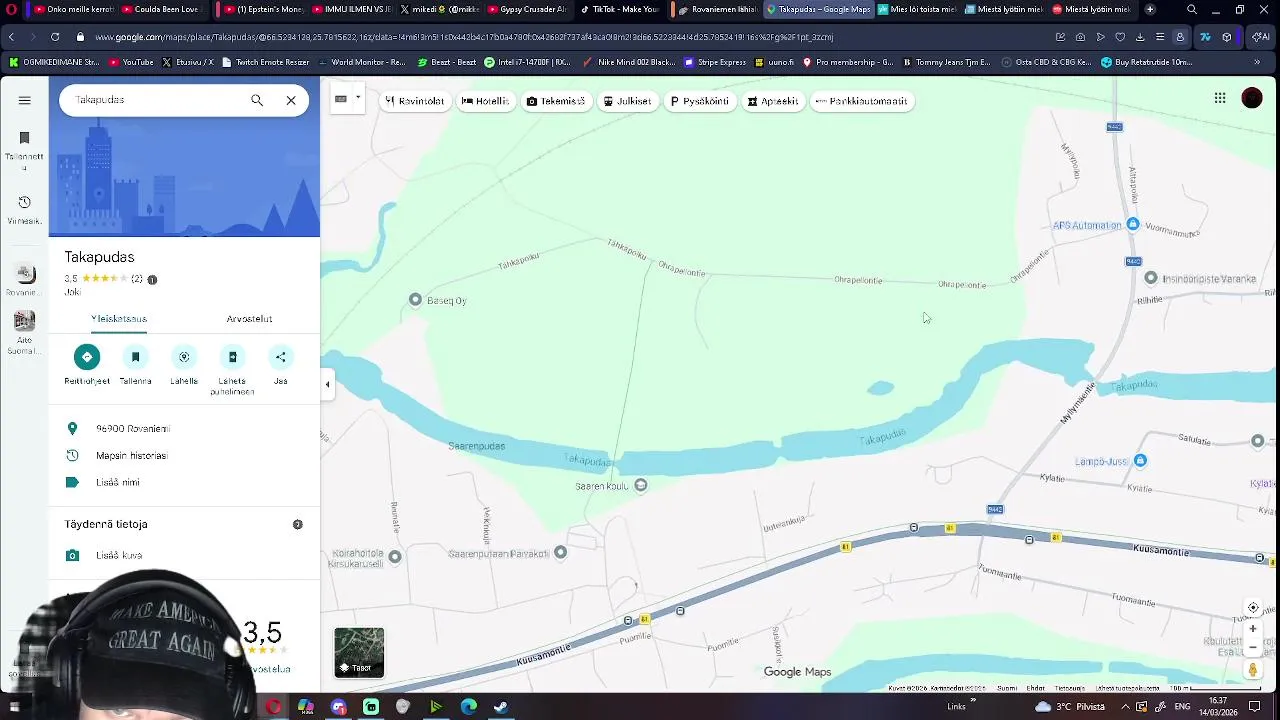Open the YouTube bookmark
1280x720 pixels.
[131, 62]
